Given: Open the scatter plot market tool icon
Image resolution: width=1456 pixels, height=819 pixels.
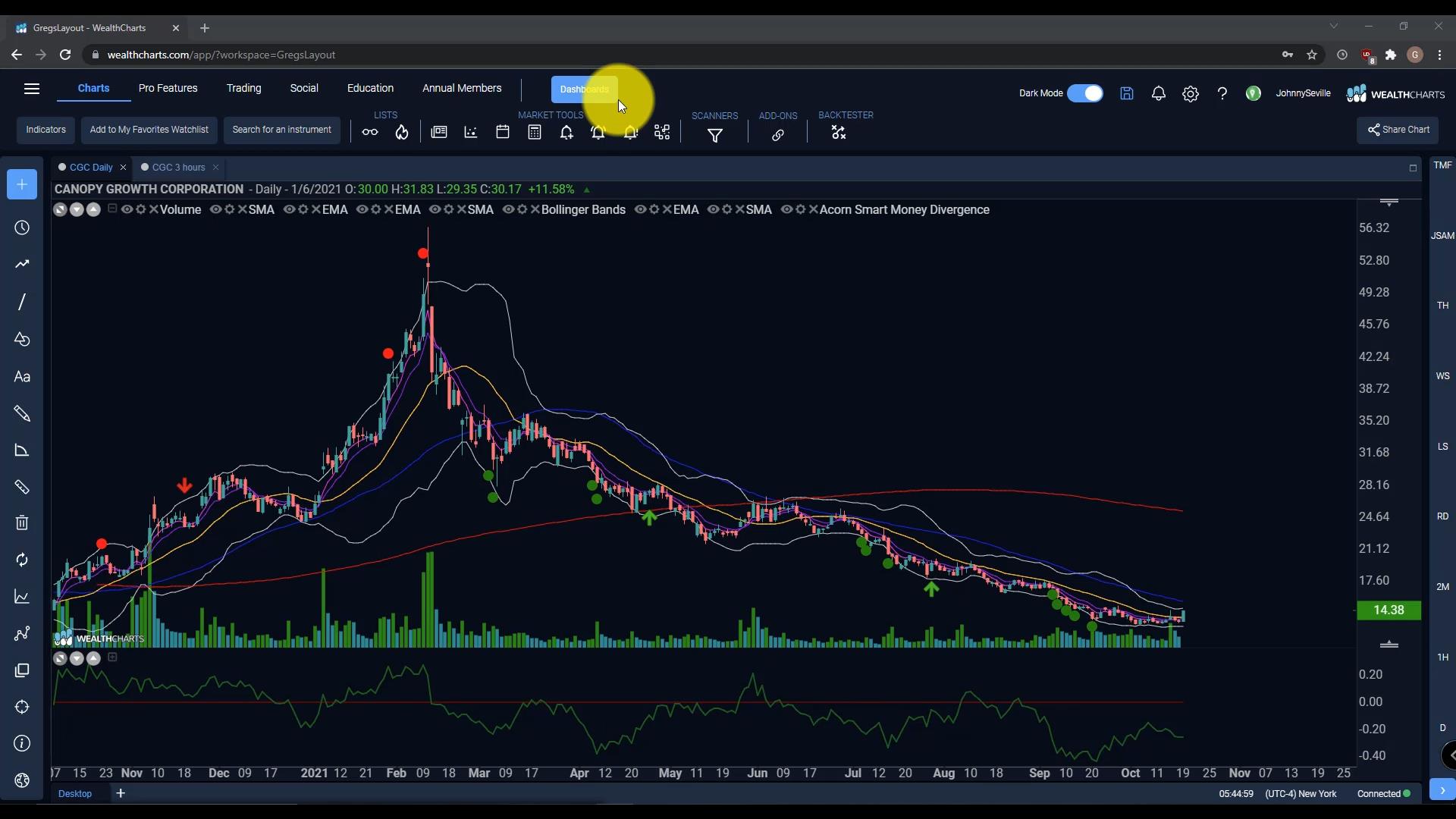Looking at the screenshot, I should click(471, 132).
